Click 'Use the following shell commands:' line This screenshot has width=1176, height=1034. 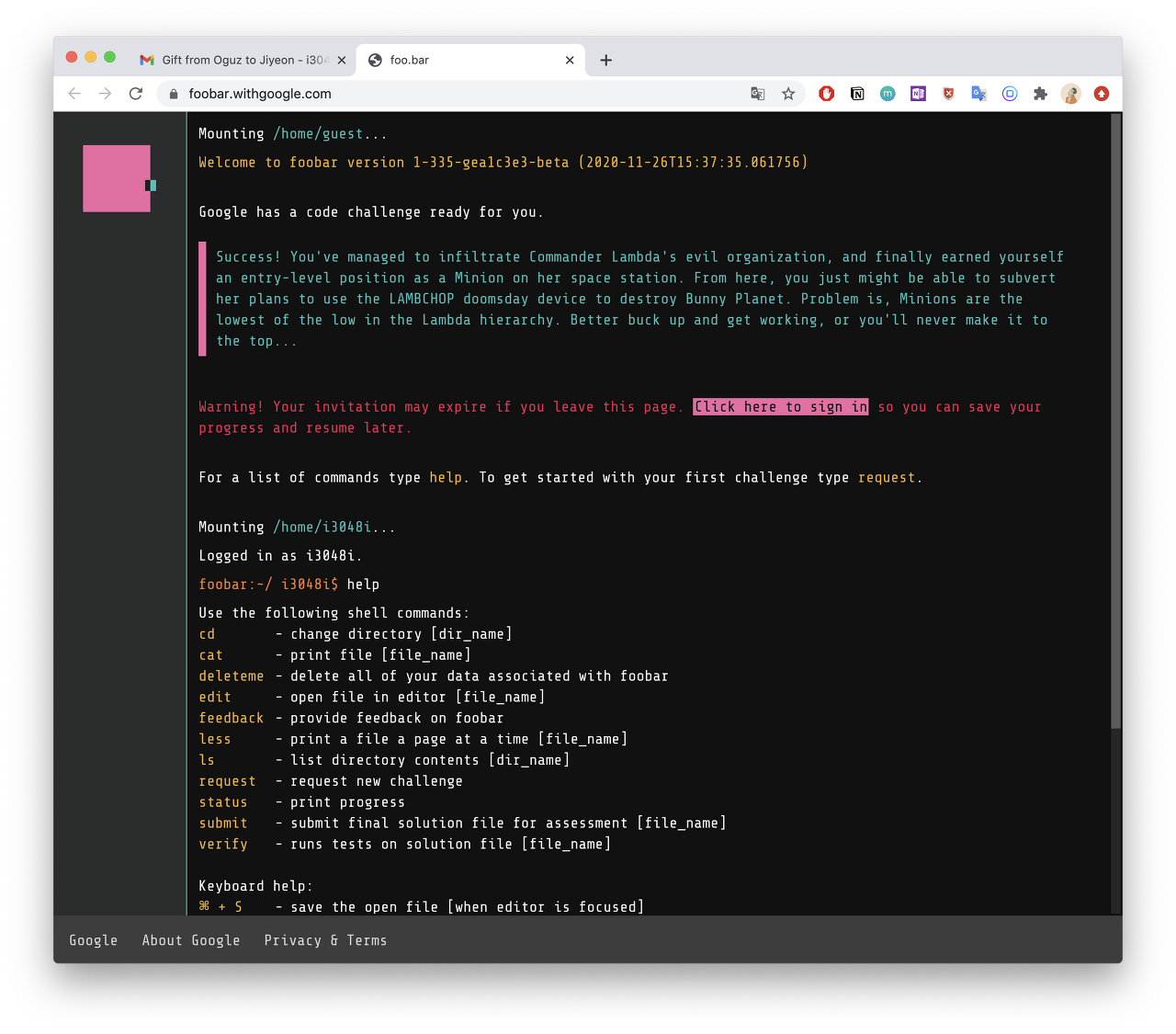coord(334,613)
